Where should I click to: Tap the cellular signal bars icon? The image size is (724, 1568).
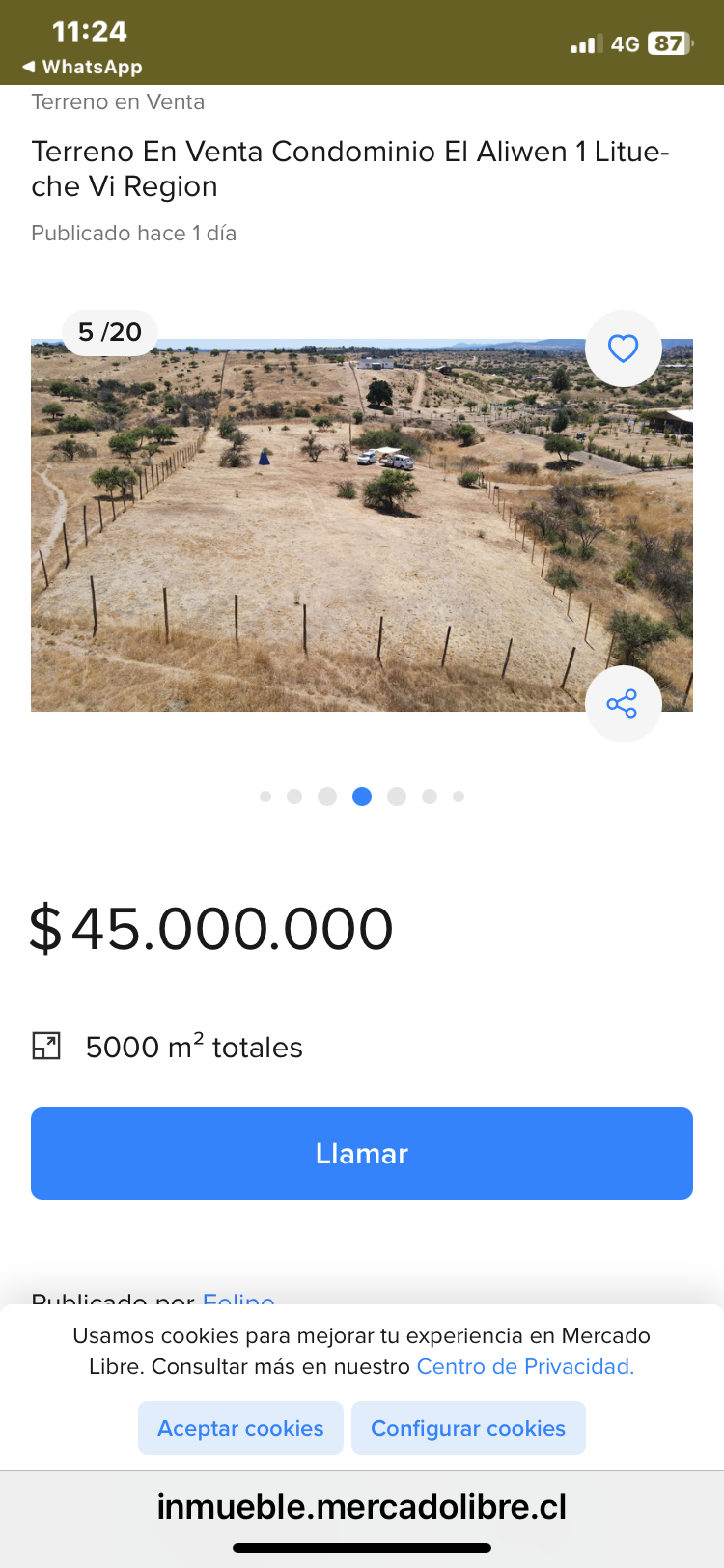click(585, 43)
